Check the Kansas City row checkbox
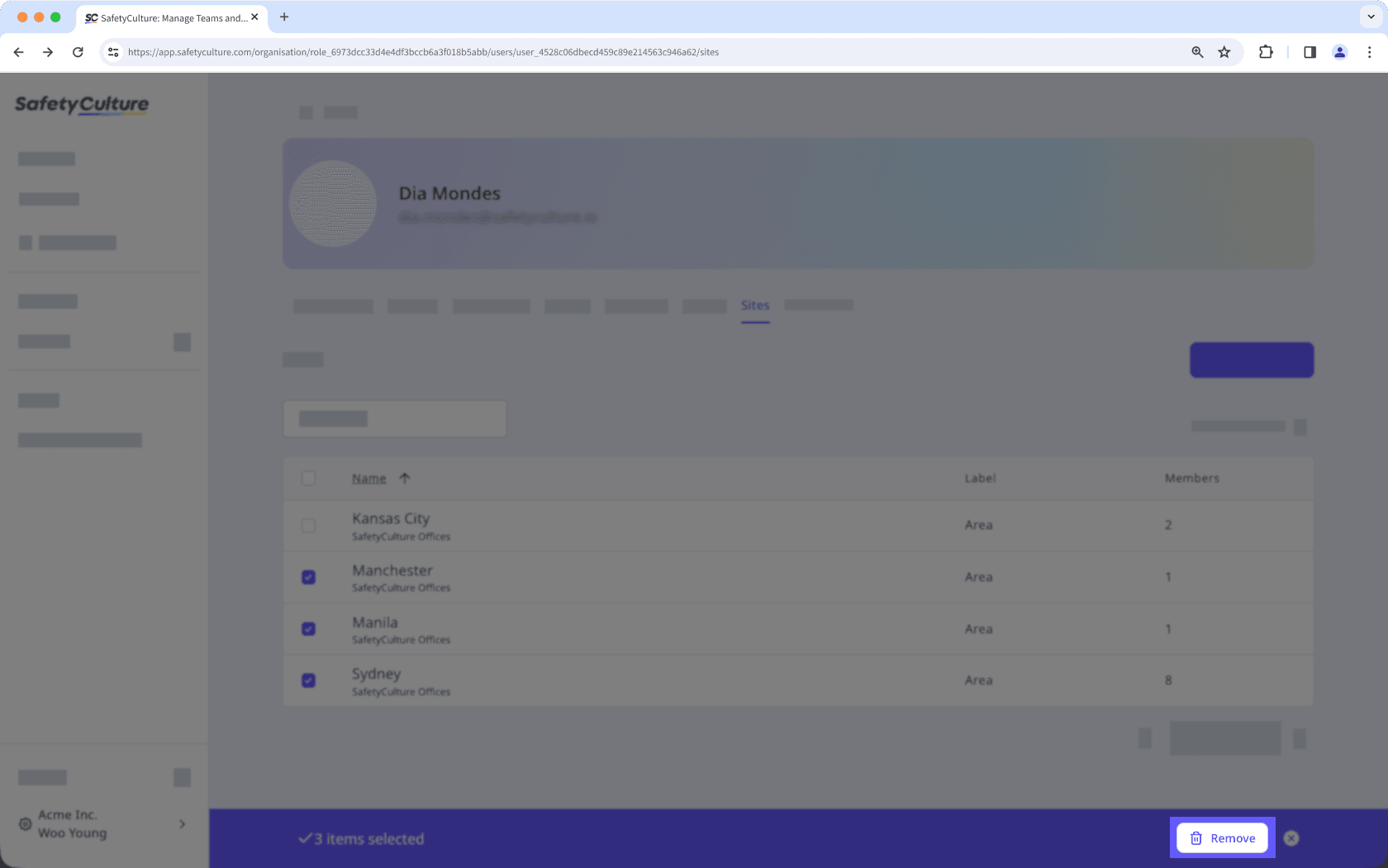The image size is (1388, 868). point(308,525)
